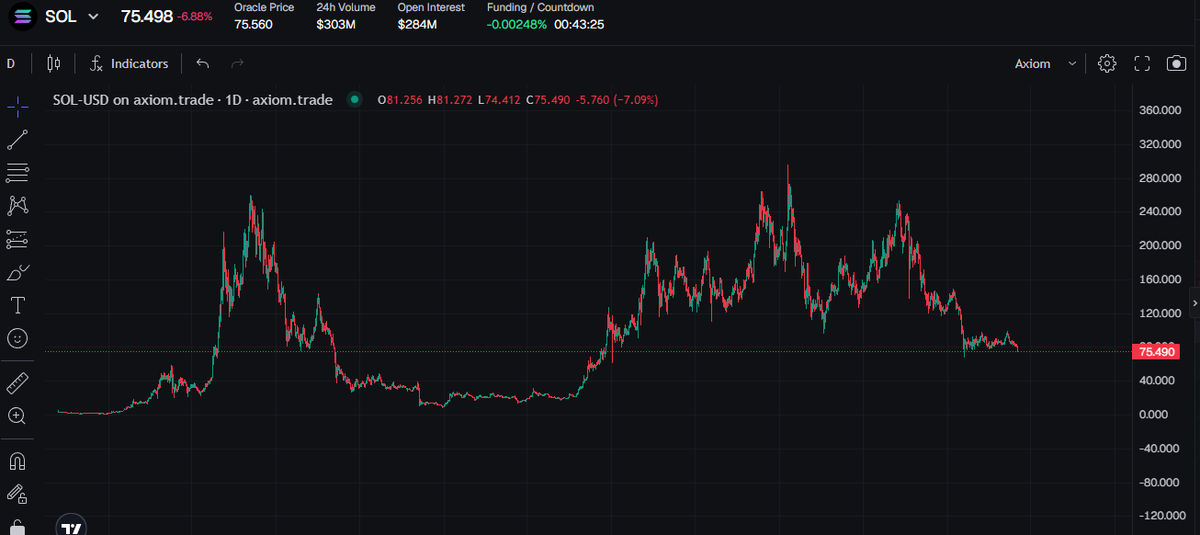Click the SOL-USD on axiom.trade legend title
This screenshot has width=1200, height=535.
pos(193,100)
